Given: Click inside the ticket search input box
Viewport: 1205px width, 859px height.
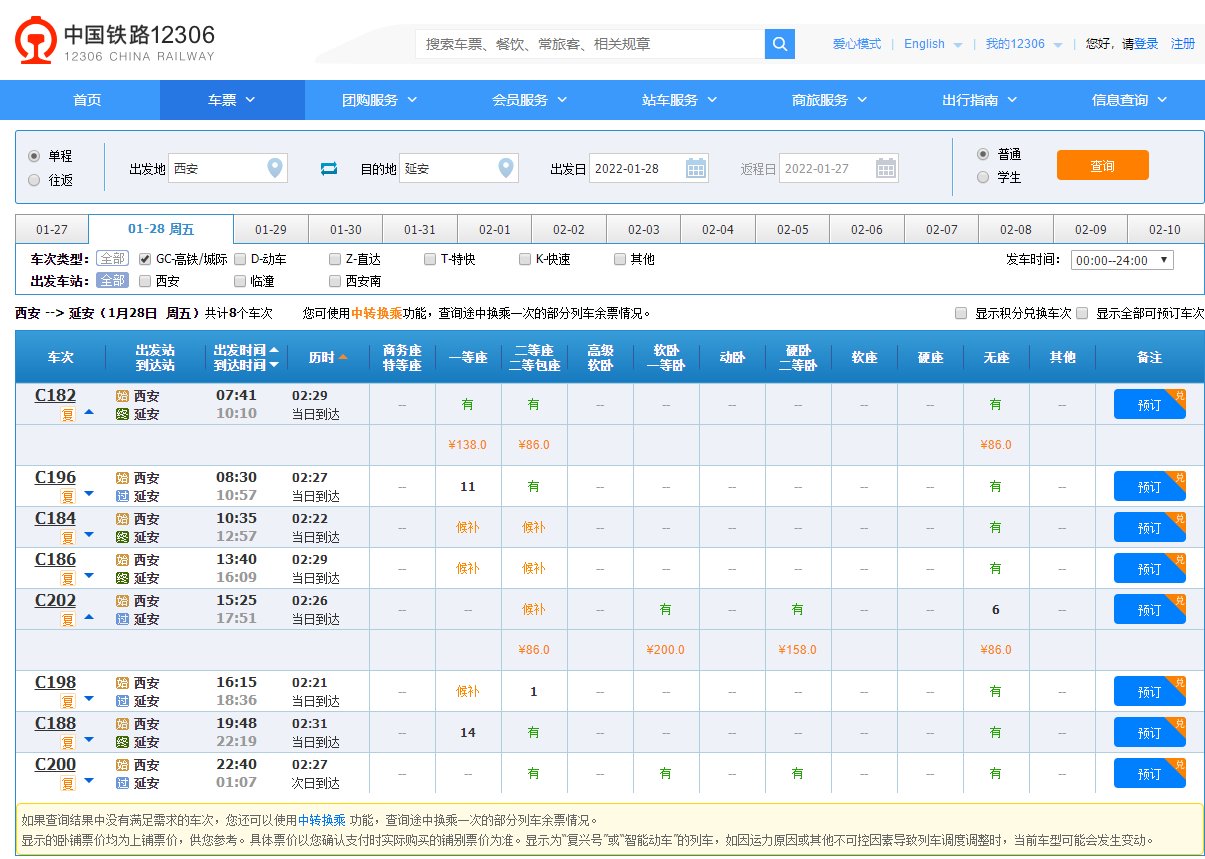Looking at the screenshot, I should coord(590,45).
